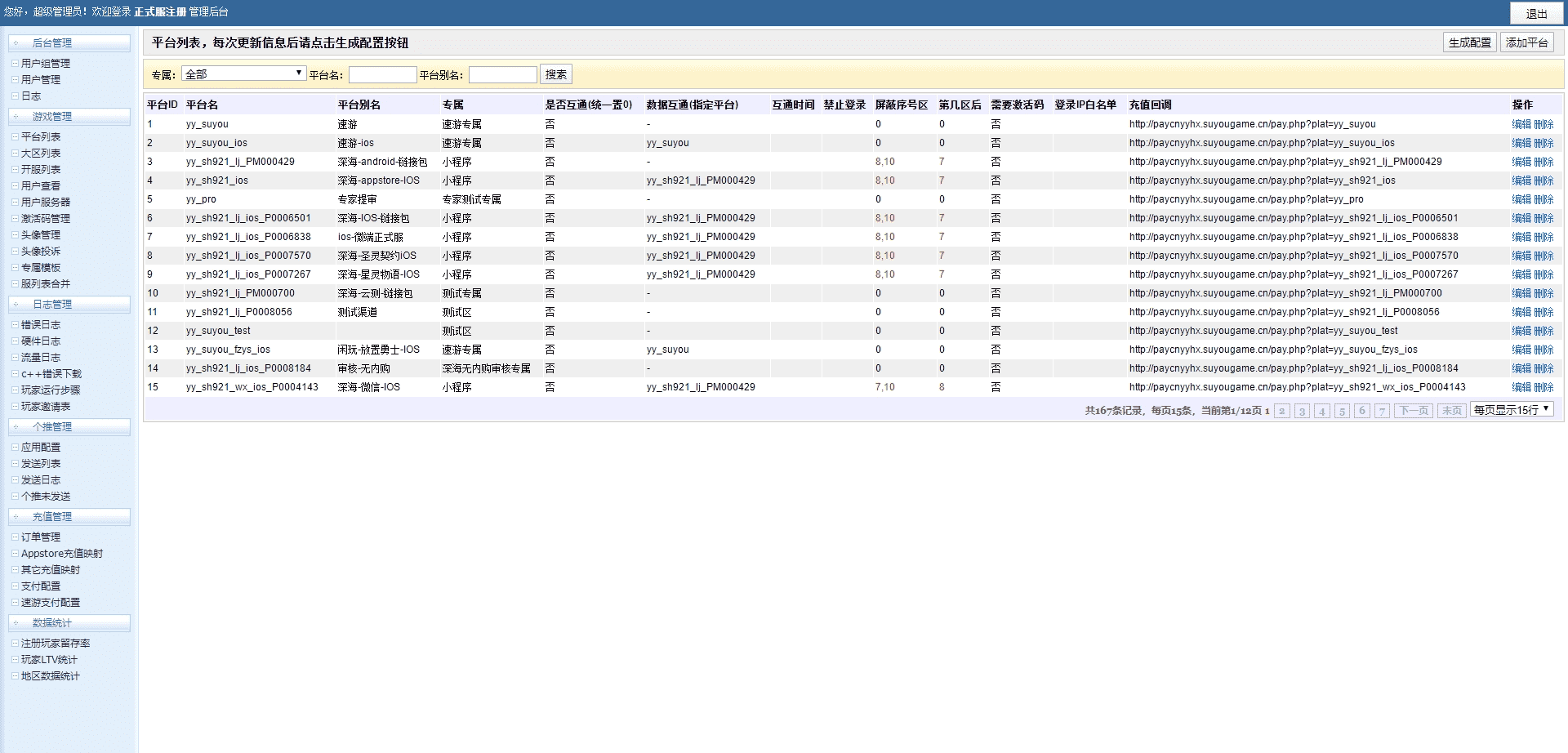Viewport: 1568px width, 753px height.
Task: Click the 生成配置 button
Action: (x=1469, y=42)
